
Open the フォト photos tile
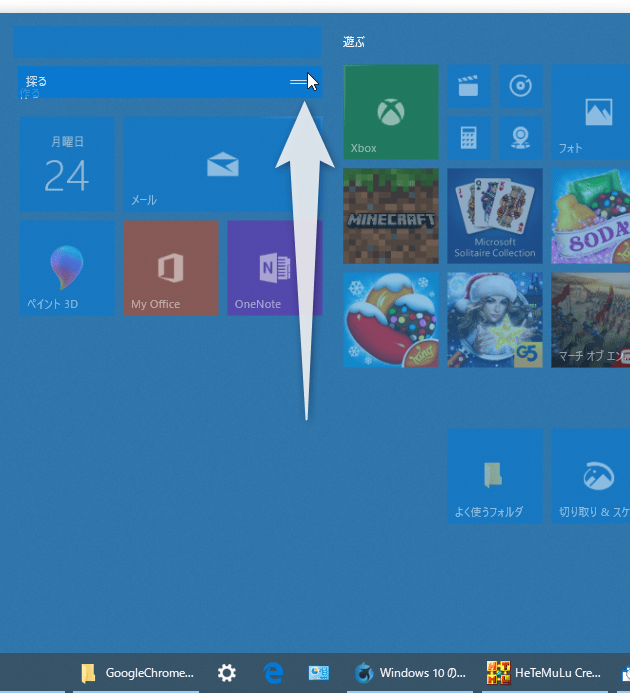click(x=591, y=112)
